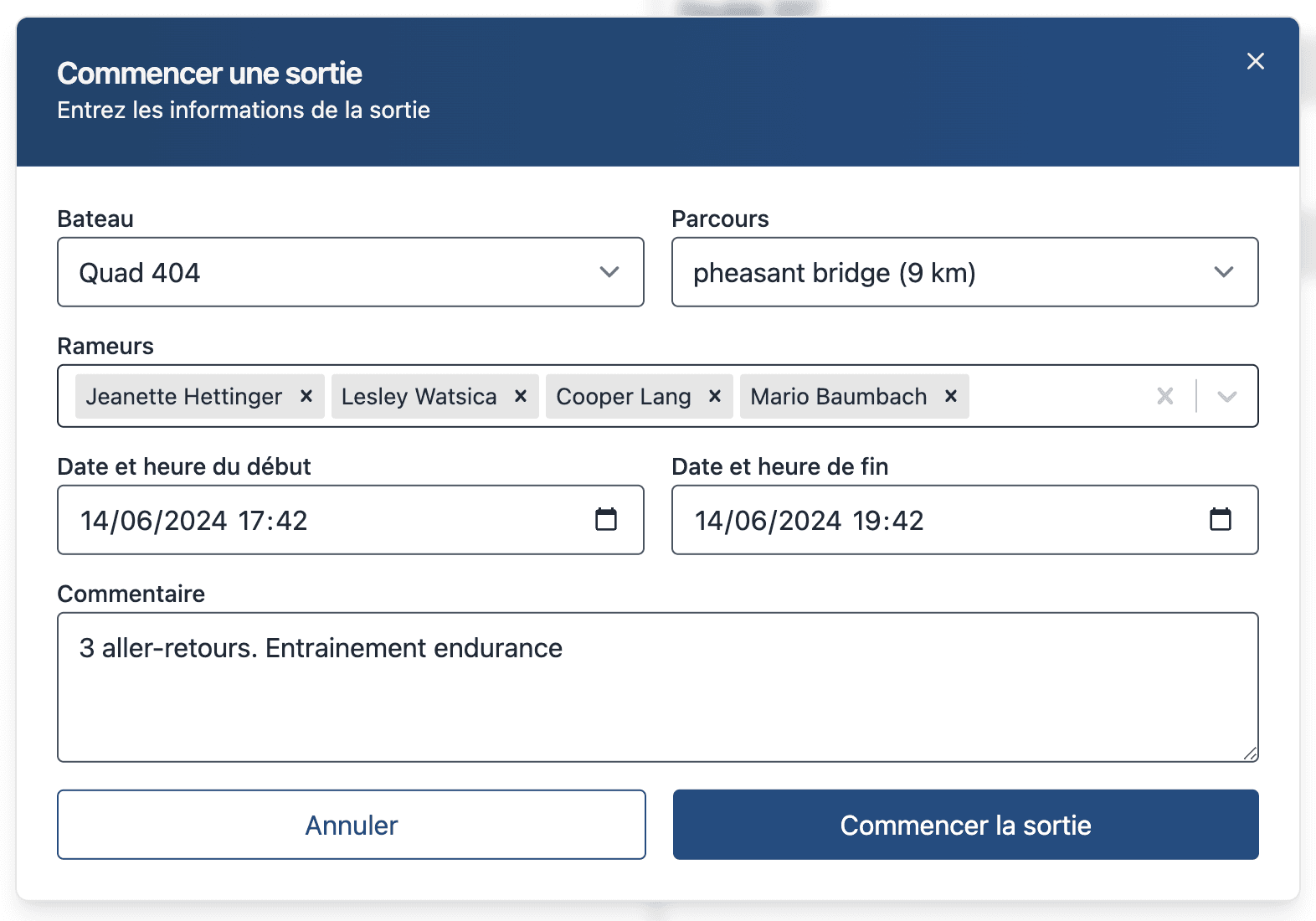Screen dimensions: 1316x921
Task: Expand the Rameurs options list
Action: tap(1226, 396)
